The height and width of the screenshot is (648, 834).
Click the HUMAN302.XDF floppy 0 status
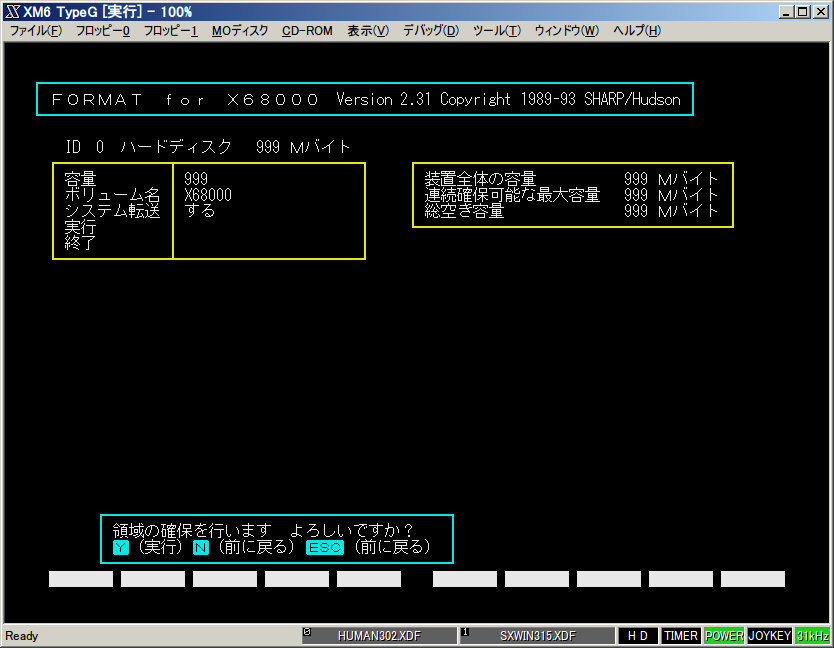tap(379, 636)
